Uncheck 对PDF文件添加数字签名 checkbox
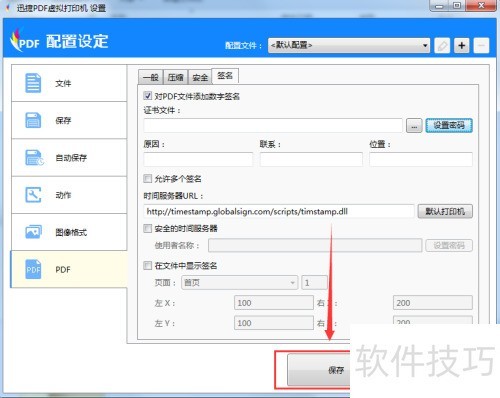The height and width of the screenshot is (398, 500). [x=147, y=96]
